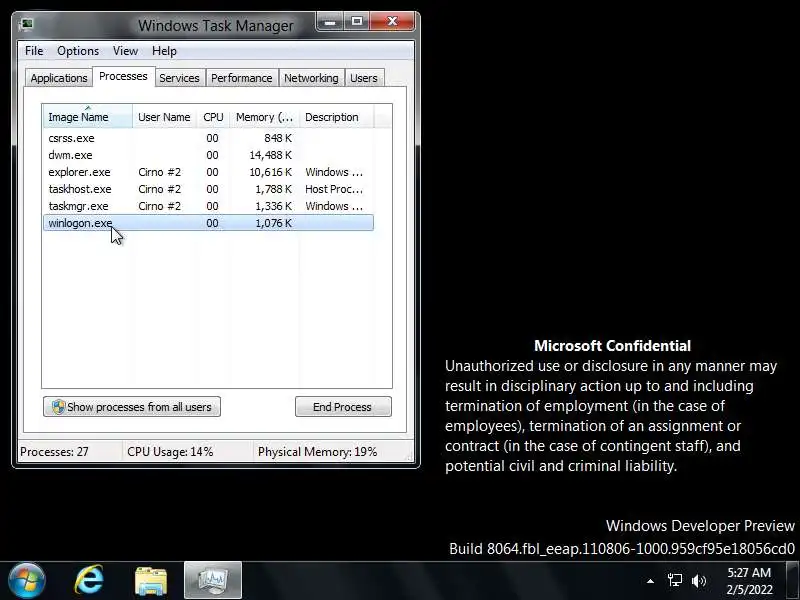Switch to the Applications tab
800x600 pixels.
pyautogui.click(x=59, y=78)
